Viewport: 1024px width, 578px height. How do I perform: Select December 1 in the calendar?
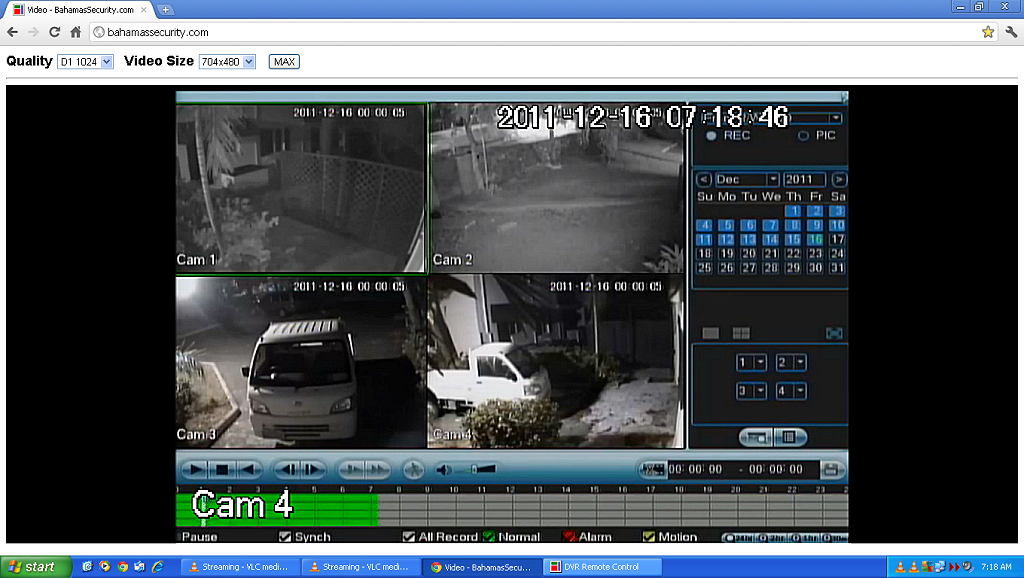tap(793, 211)
